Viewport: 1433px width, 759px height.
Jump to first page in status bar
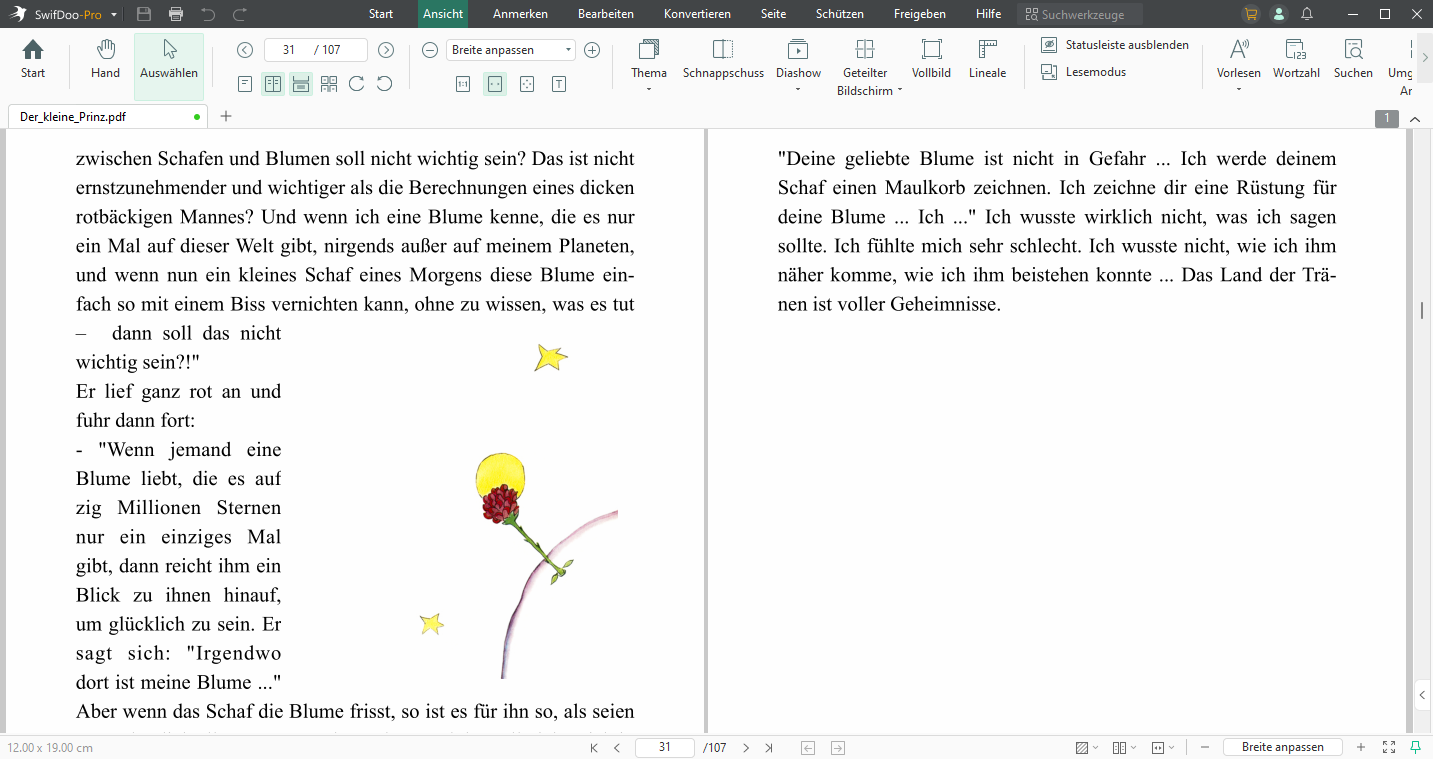coord(594,748)
